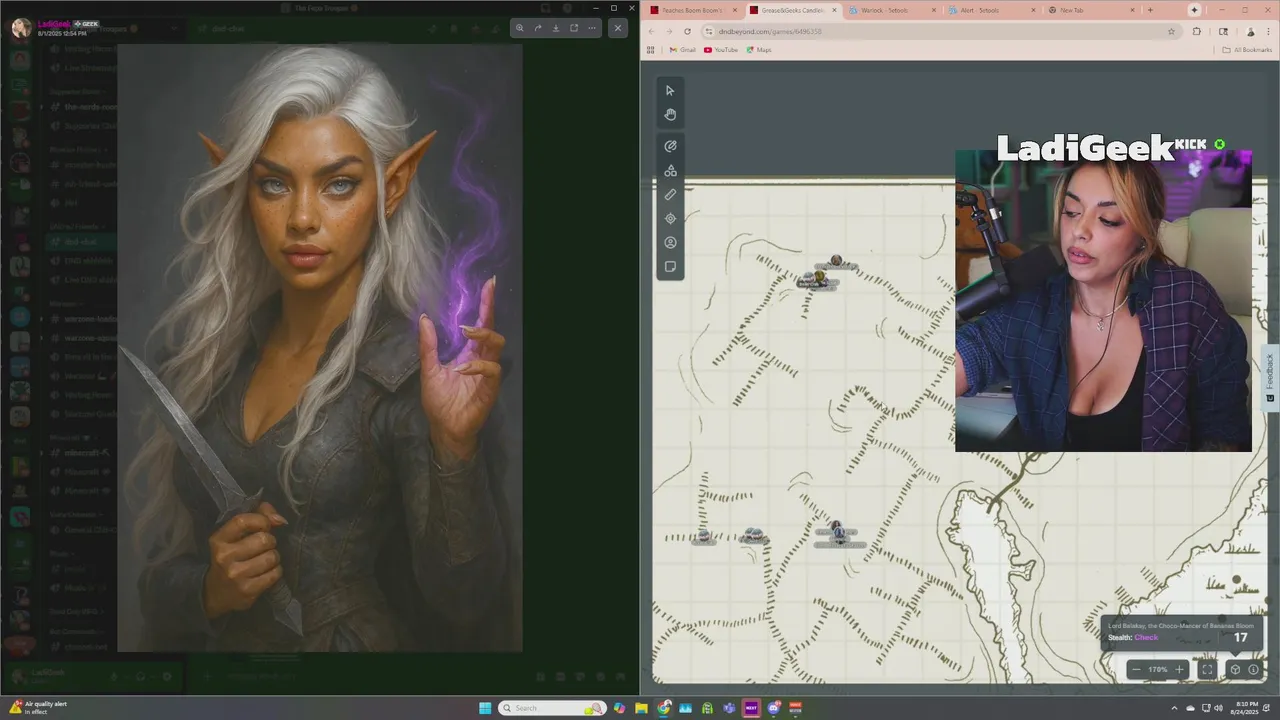The image size is (1280, 720).
Task: Open the Maps bookmark
Action: click(x=759, y=50)
